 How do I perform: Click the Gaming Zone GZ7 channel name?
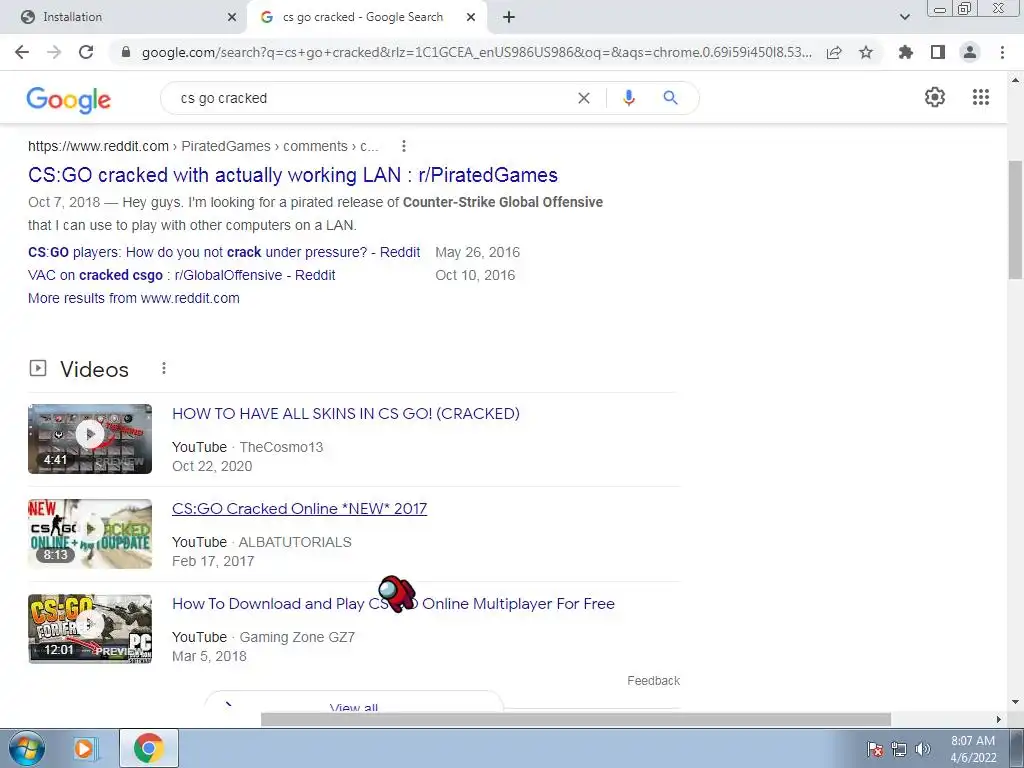point(297,637)
